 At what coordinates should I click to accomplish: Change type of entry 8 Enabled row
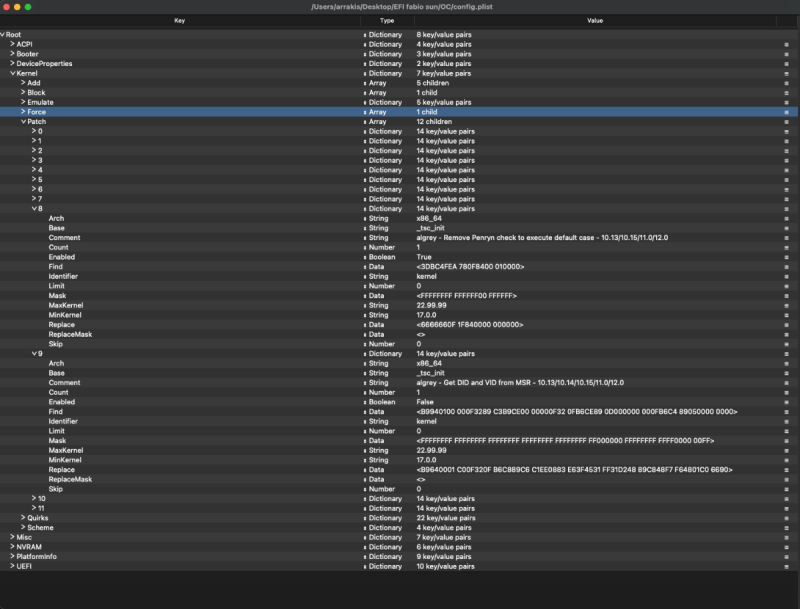point(365,257)
